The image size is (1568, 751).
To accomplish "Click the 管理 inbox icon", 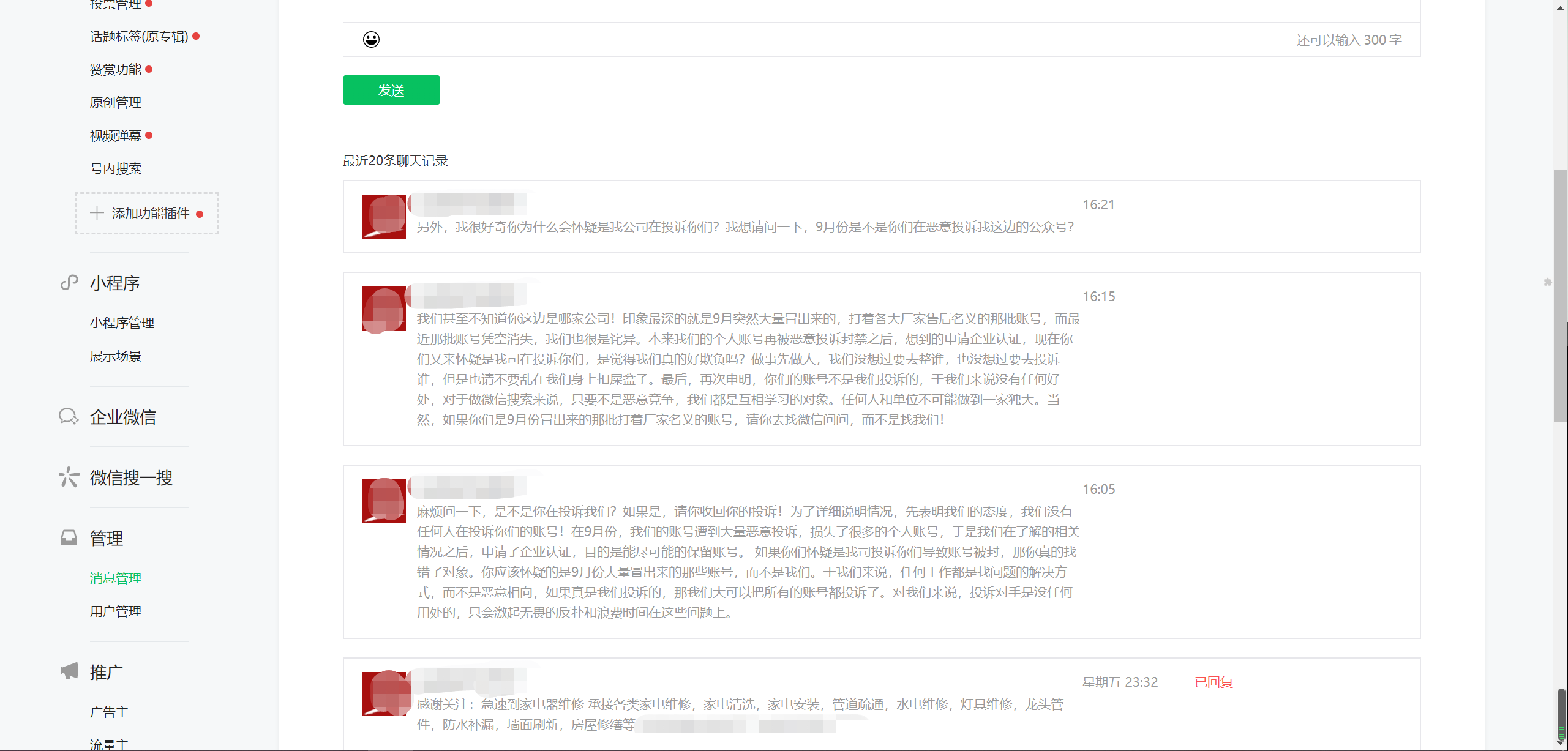I will (x=69, y=538).
